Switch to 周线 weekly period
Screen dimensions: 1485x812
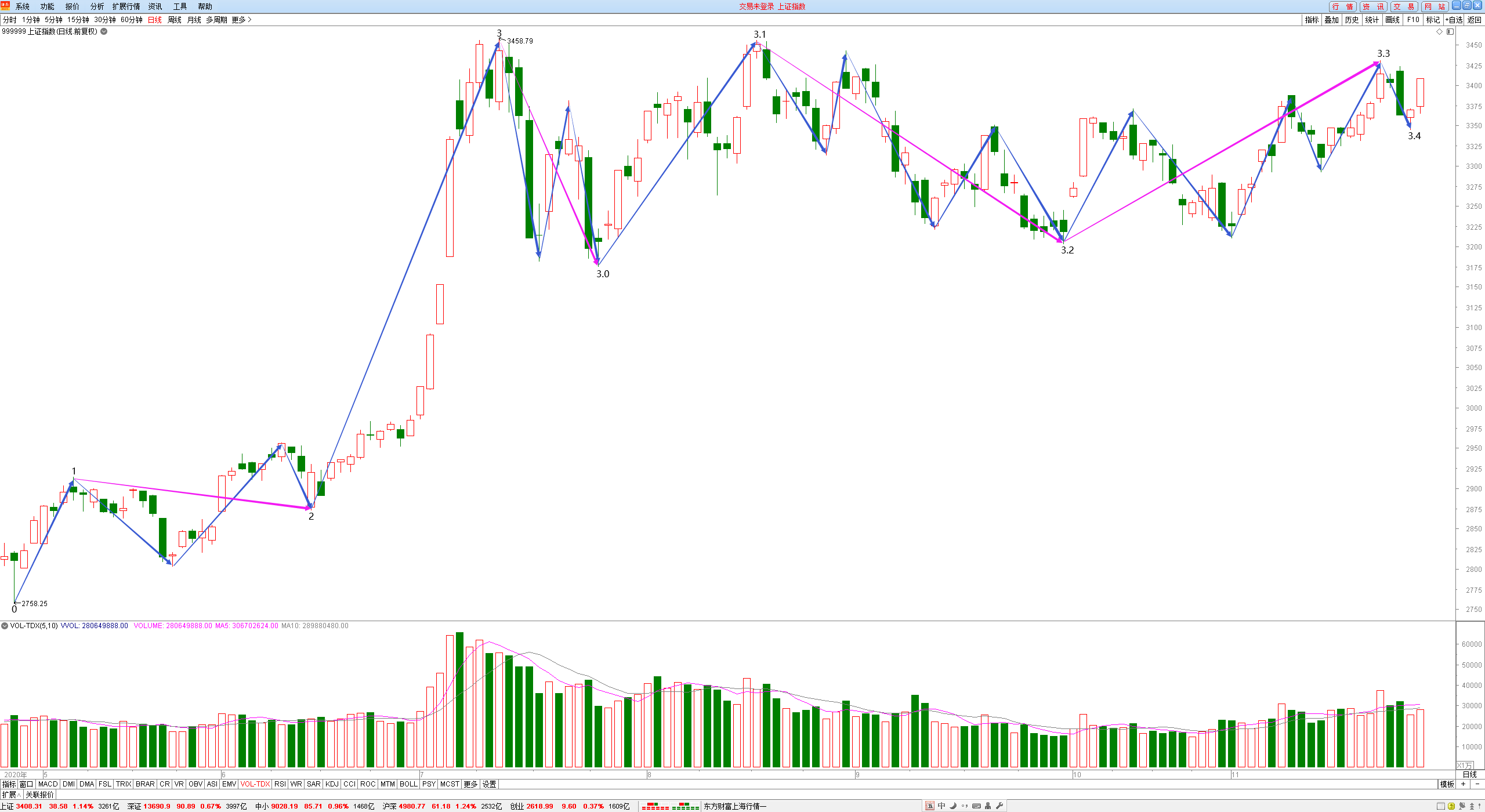(175, 20)
